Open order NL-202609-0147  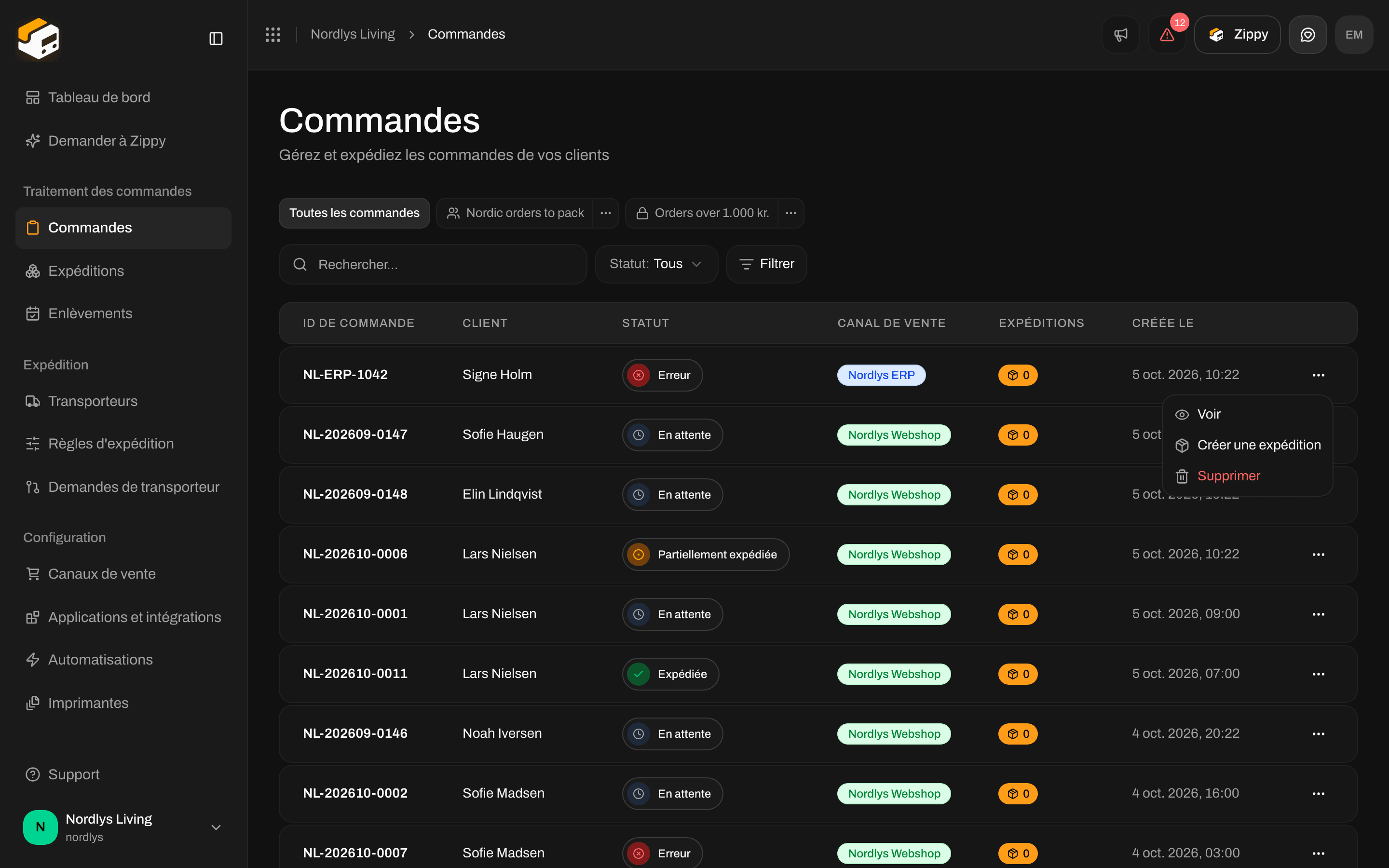click(x=355, y=434)
